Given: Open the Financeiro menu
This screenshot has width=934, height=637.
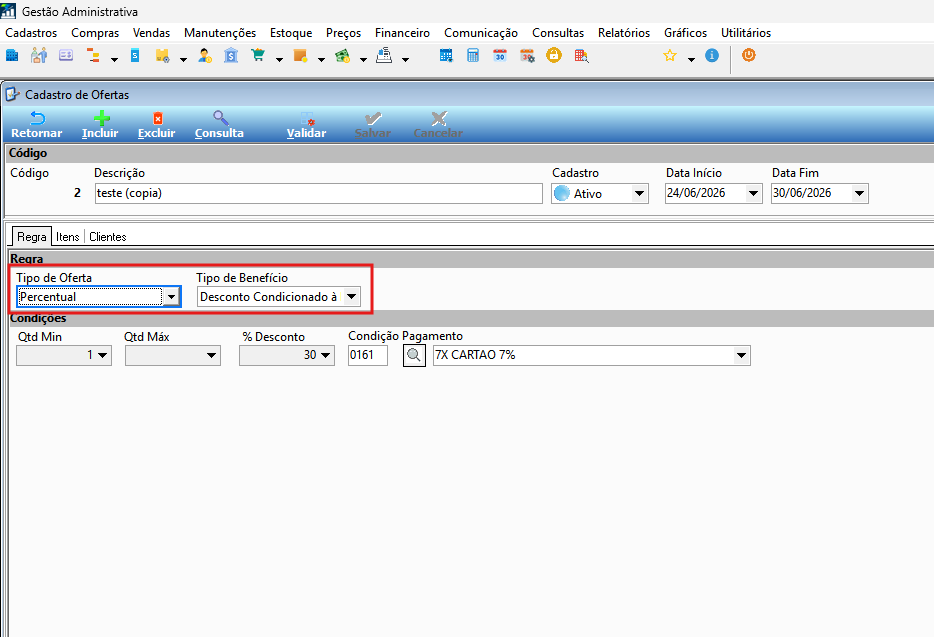Looking at the screenshot, I should tap(402, 33).
